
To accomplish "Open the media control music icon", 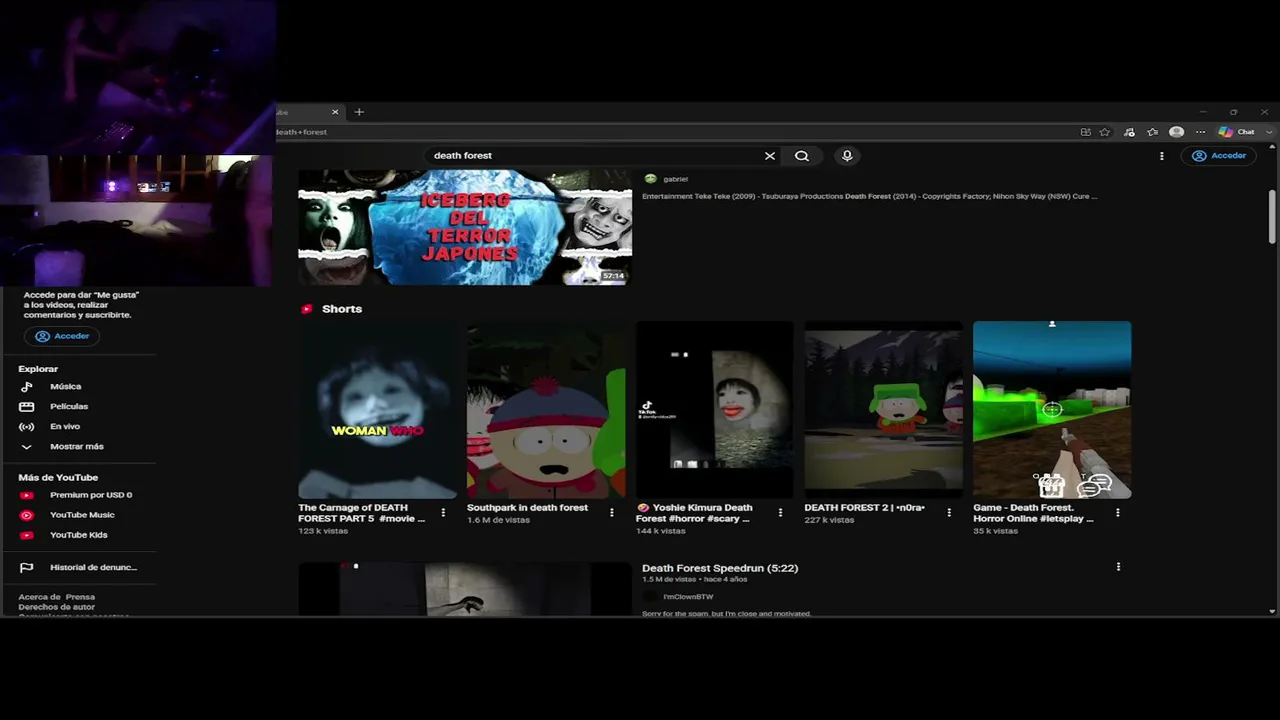I will (x=1129, y=132).
